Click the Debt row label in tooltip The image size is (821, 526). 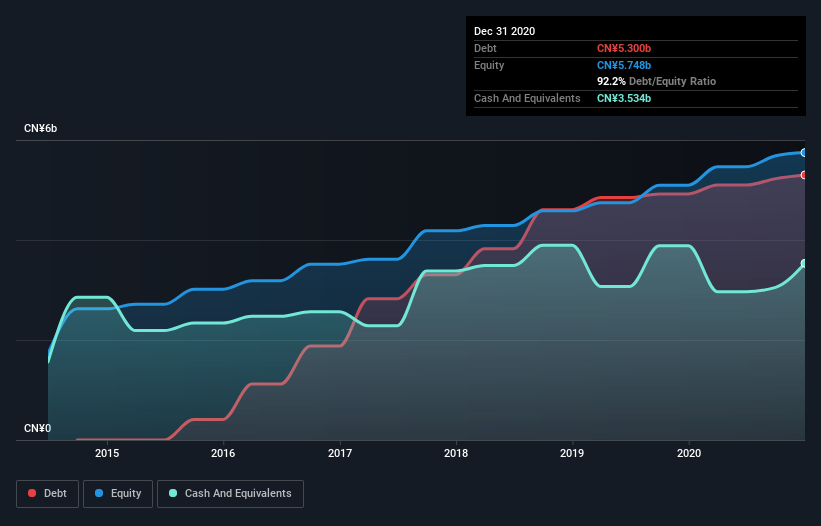click(485, 48)
